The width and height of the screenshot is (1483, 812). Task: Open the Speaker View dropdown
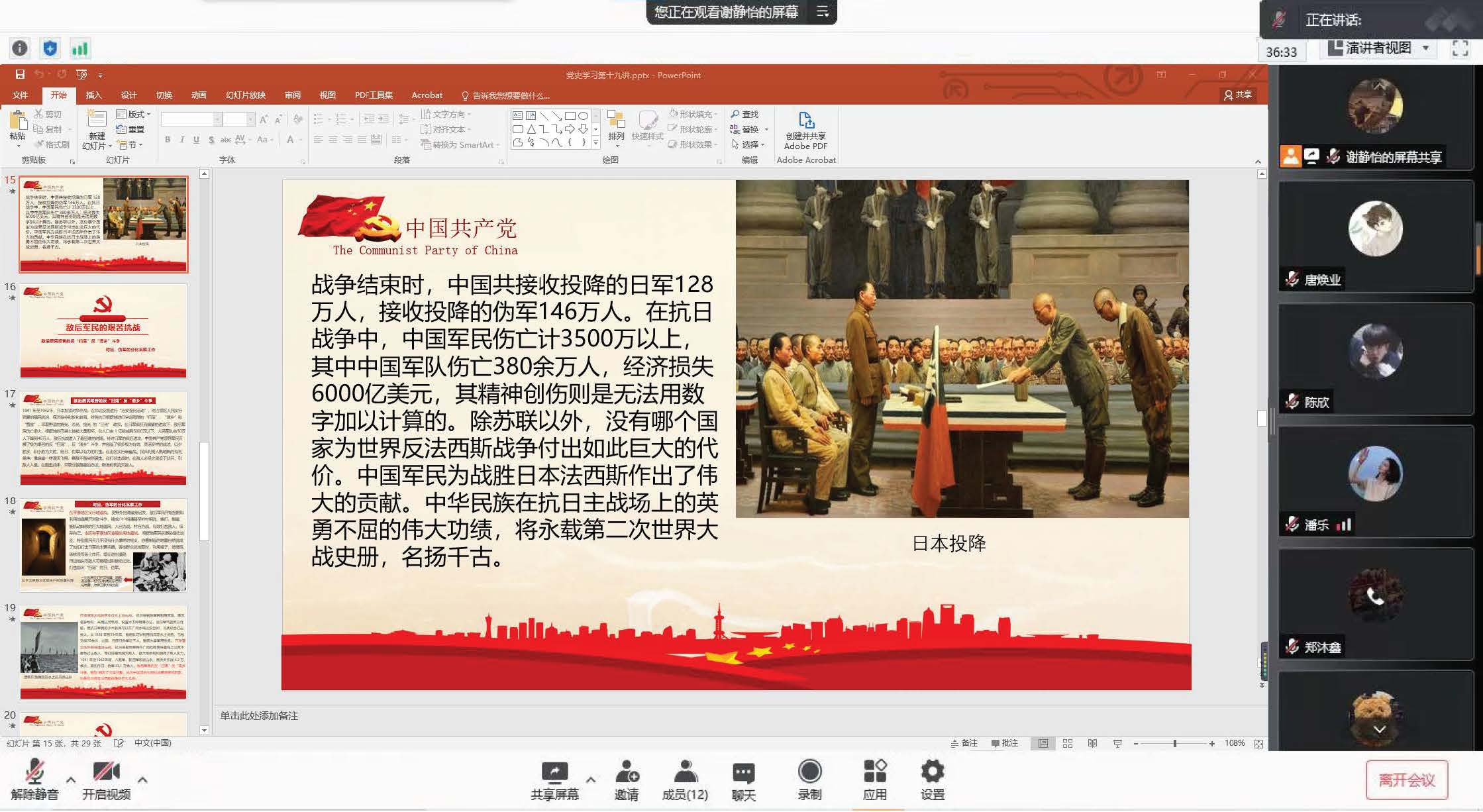(1381, 48)
